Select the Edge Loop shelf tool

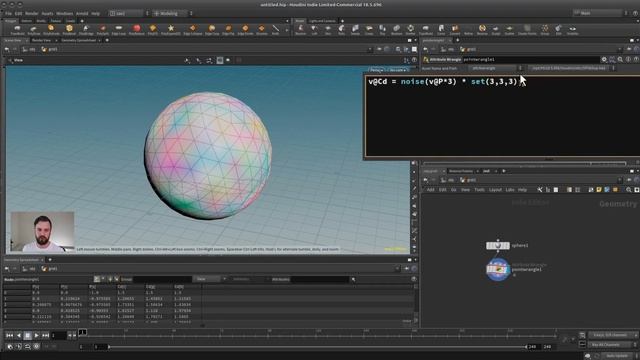click(118, 30)
